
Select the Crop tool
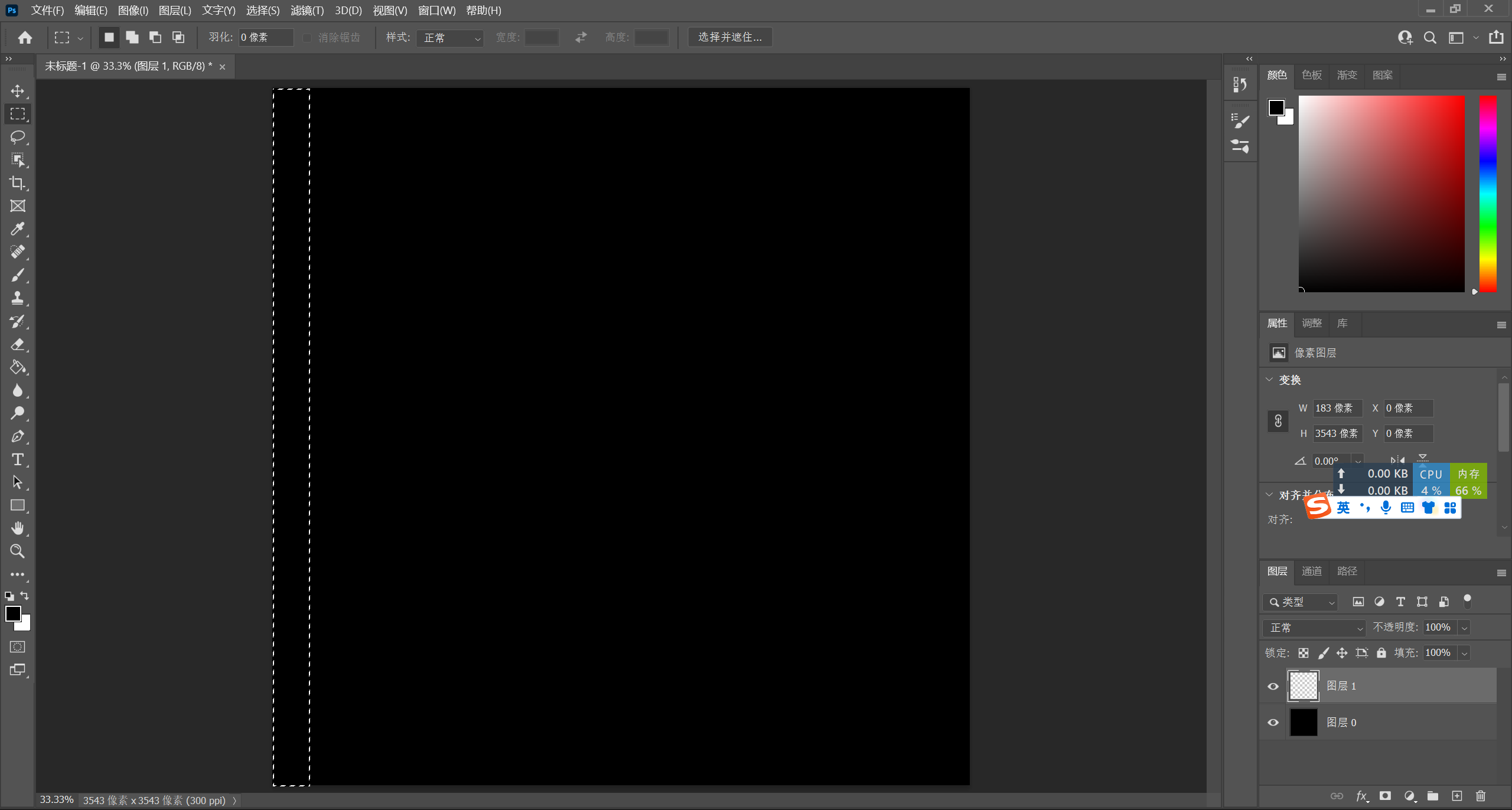coord(17,183)
